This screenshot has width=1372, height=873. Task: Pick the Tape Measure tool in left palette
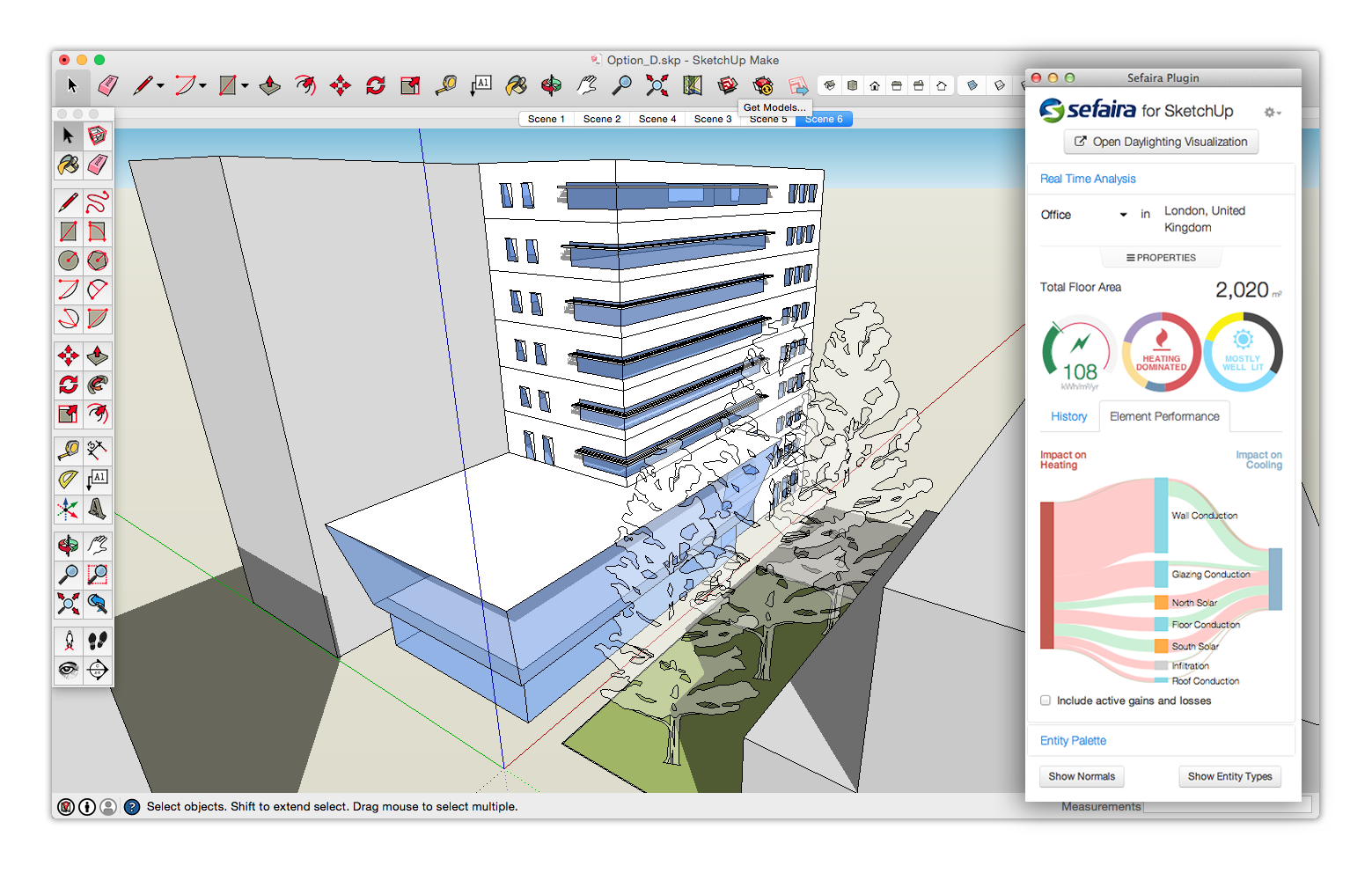(x=69, y=451)
